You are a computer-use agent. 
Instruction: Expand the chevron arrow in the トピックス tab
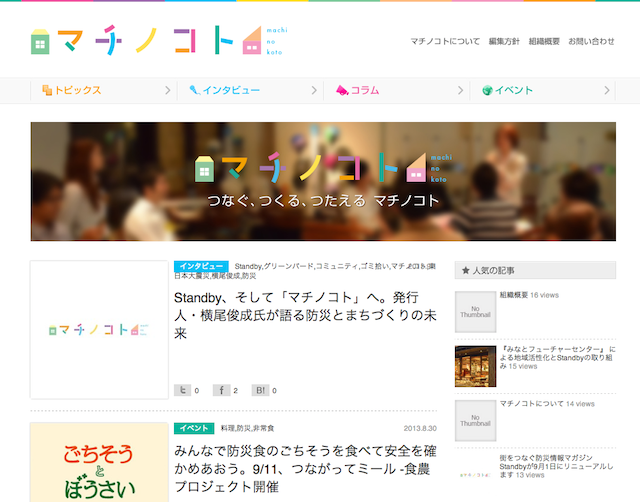click(167, 90)
